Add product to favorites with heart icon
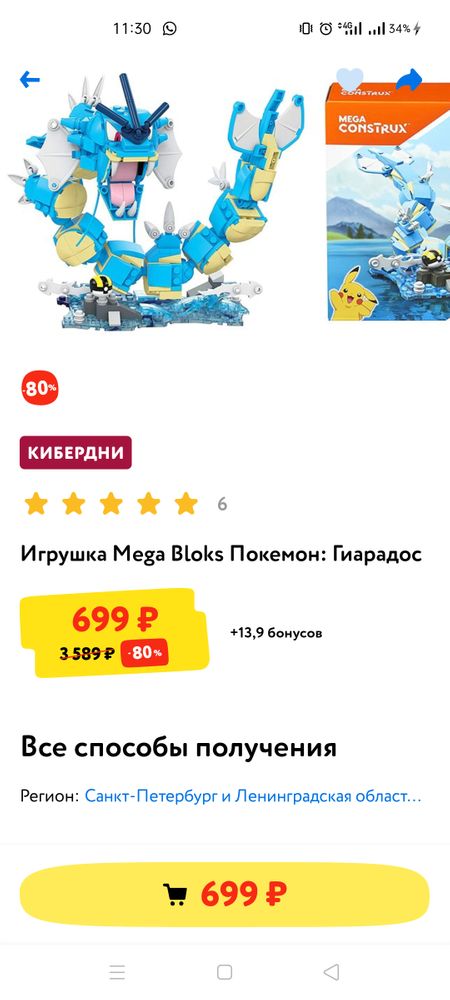The width and height of the screenshot is (450, 1000). [349, 80]
